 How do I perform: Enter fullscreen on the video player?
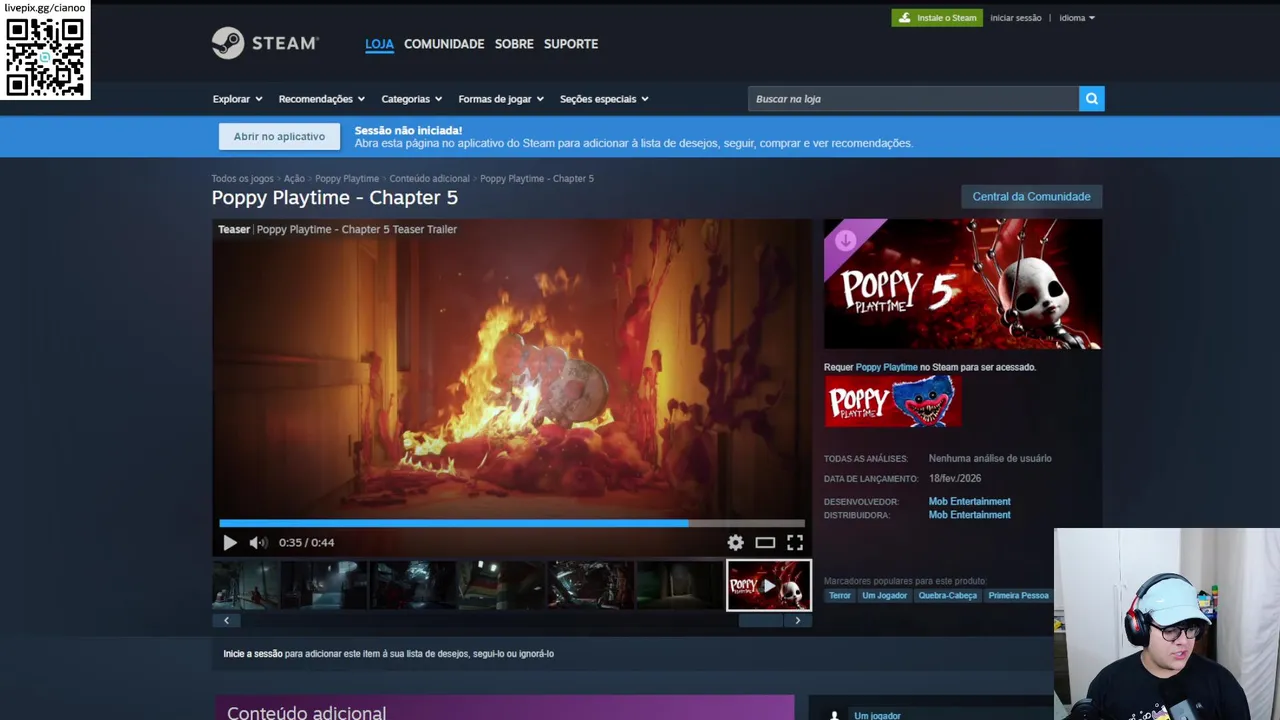pyautogui.click(x=795, y=543)
